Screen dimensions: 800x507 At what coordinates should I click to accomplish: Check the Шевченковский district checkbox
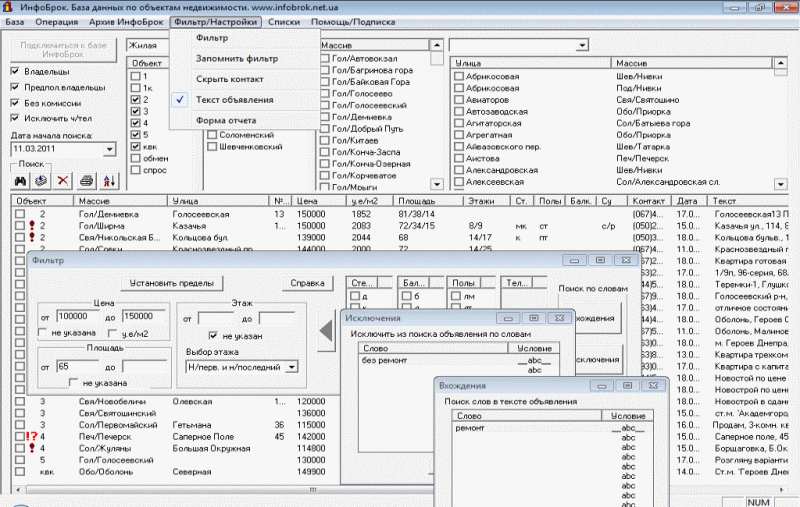212,146
